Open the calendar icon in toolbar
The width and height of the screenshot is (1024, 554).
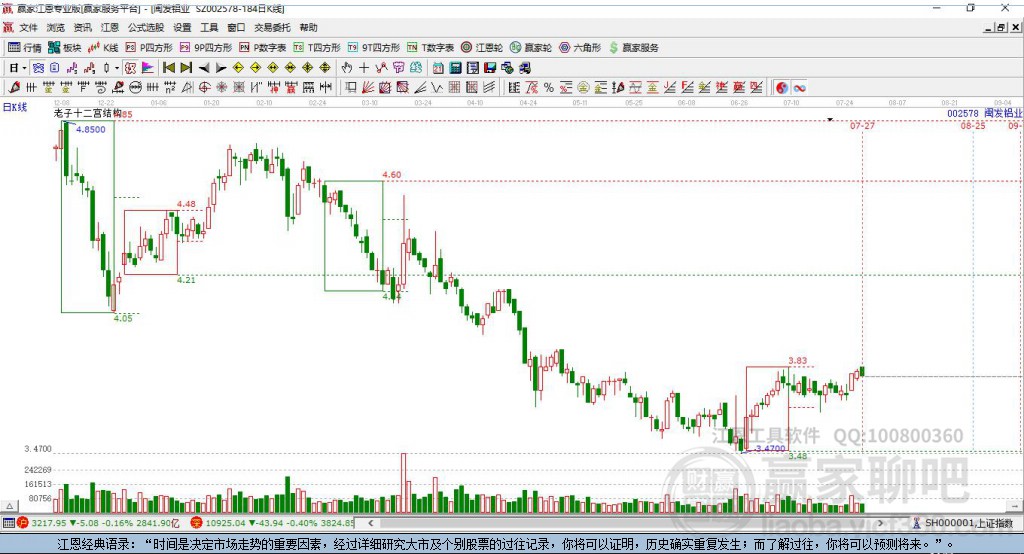point(438,68)
